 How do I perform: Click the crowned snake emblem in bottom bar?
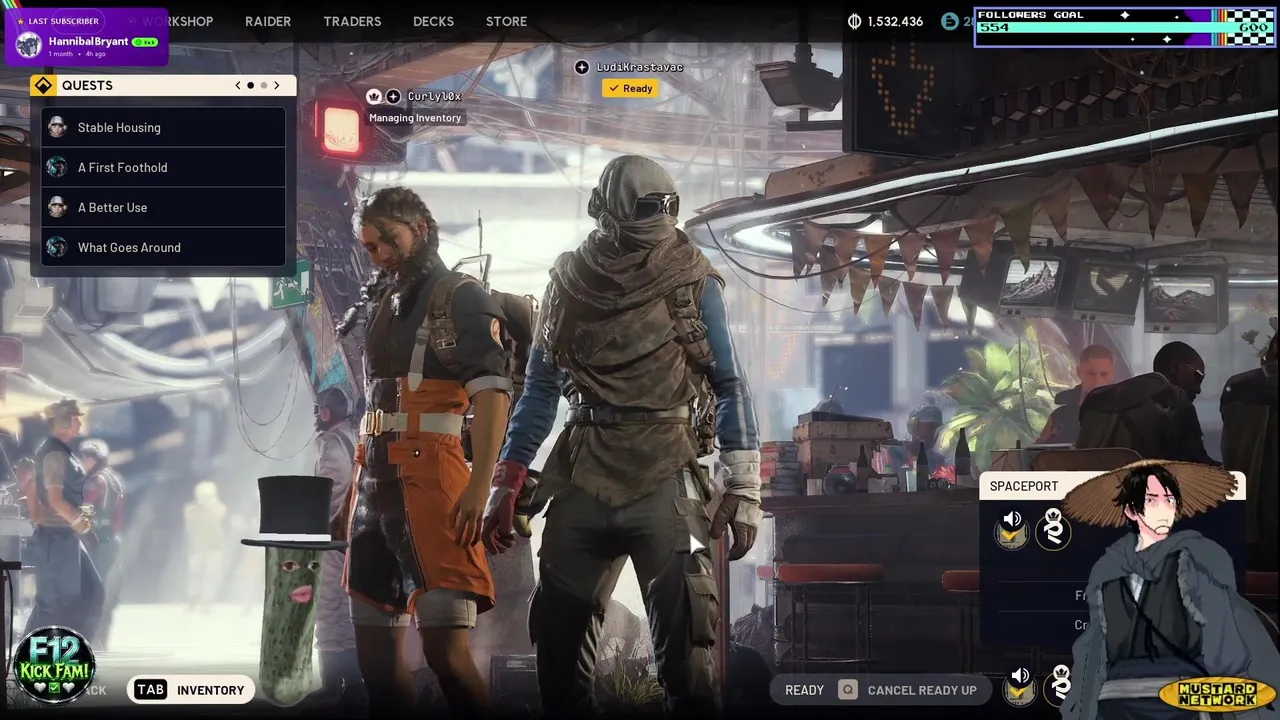(x=1060, y=684)
